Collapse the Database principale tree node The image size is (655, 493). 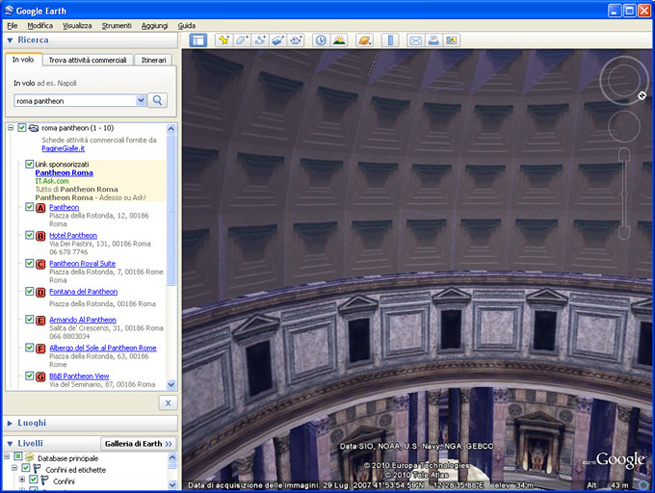pyautogui.click(x=7, y=457)
